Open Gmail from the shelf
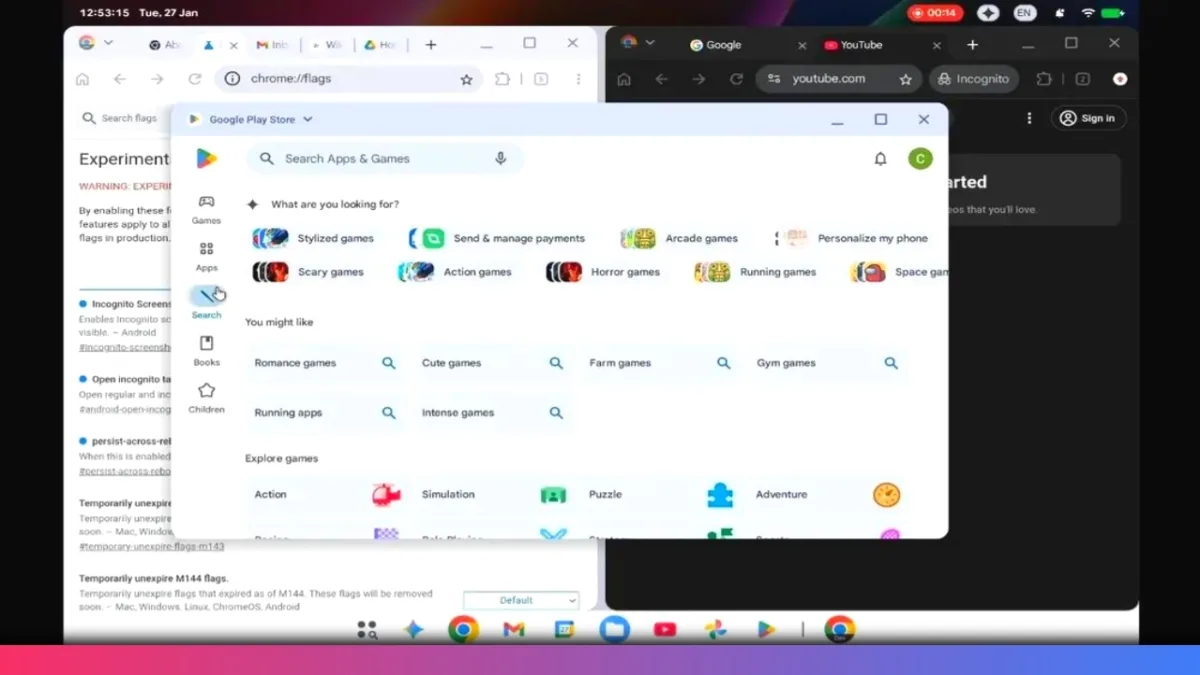 coord(514,630)
